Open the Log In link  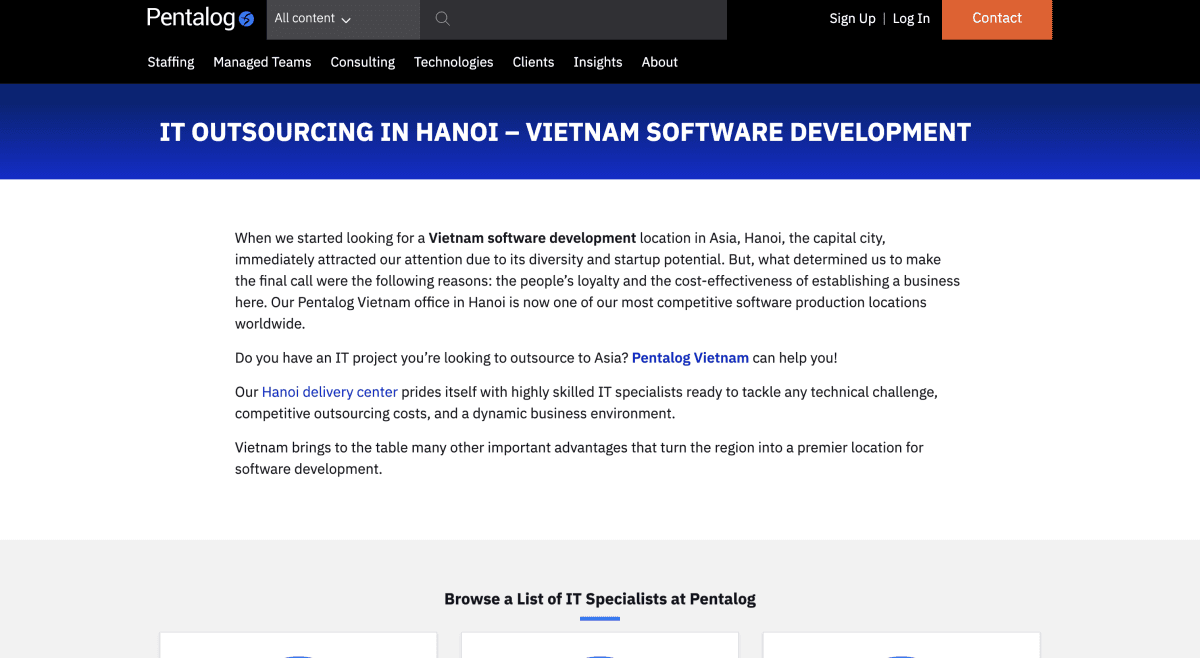coord(911,18)
